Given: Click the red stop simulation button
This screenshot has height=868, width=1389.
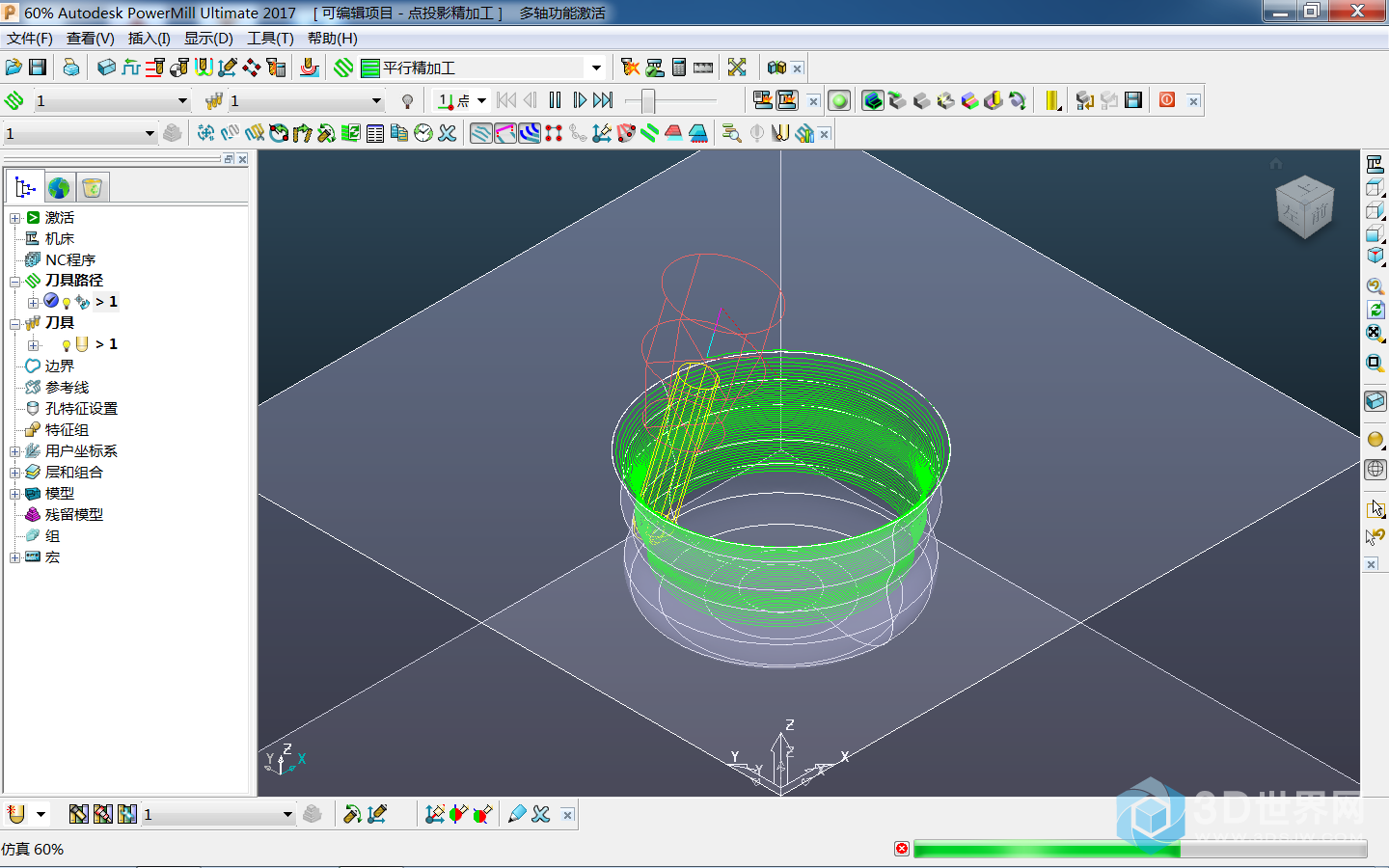Looking at the screenshot, I should click(902, 849).
